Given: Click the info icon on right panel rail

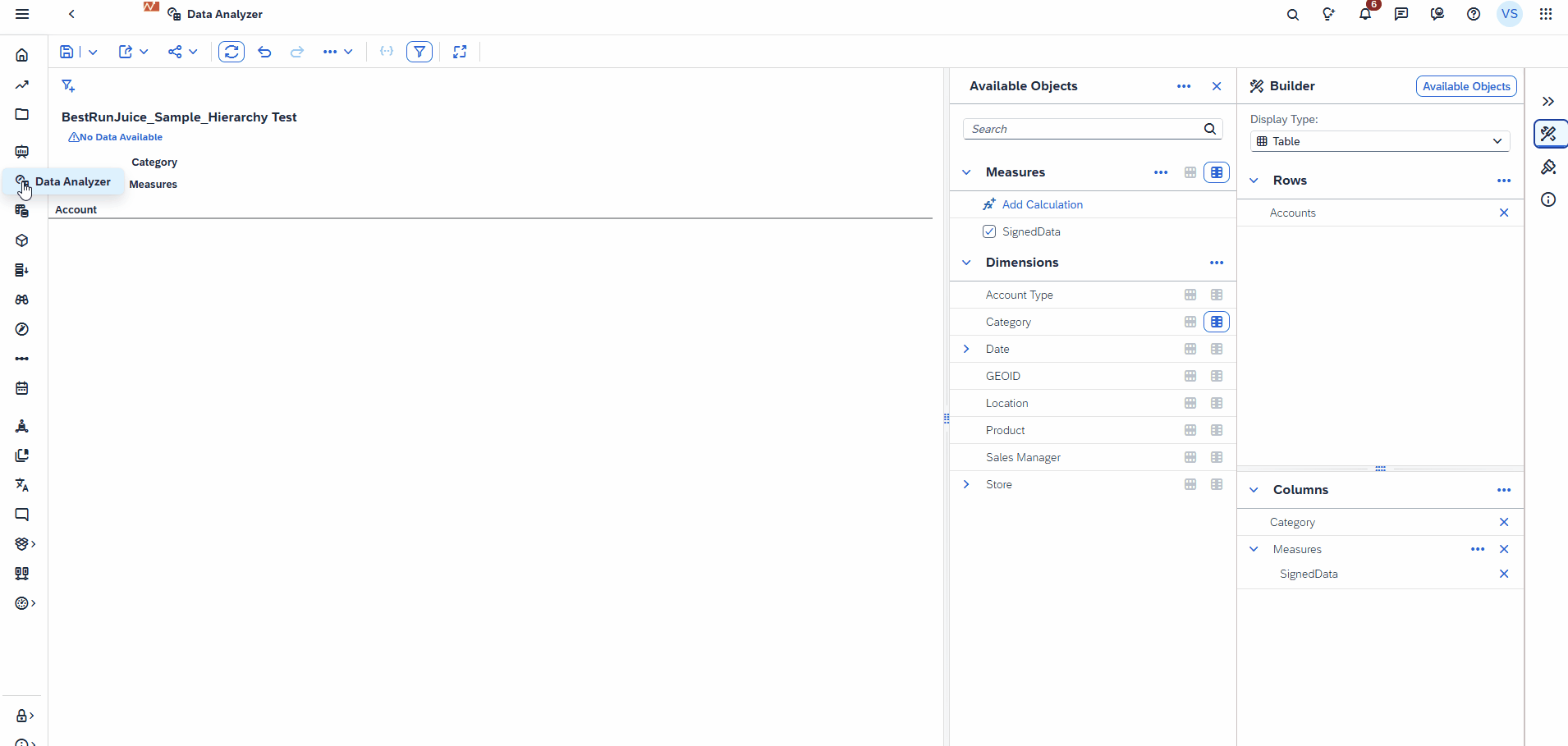Looking at the screenshot, I should pyautogui.click(x=1548, y=199).
